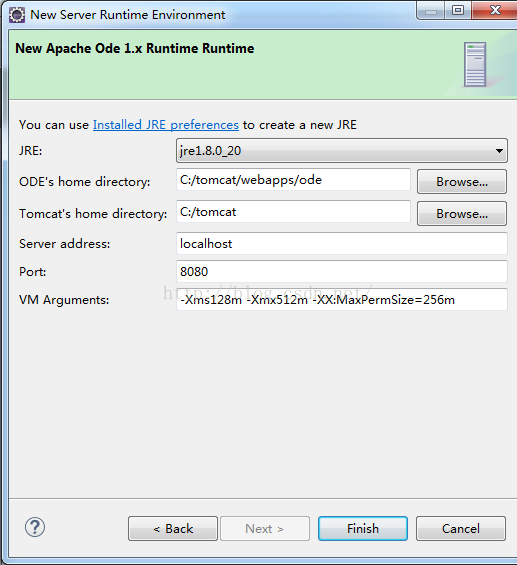The width and height of the screenshot is (517, 565).
Task: Click the Eclipse icon in title bar
Action: coord(17,15)
